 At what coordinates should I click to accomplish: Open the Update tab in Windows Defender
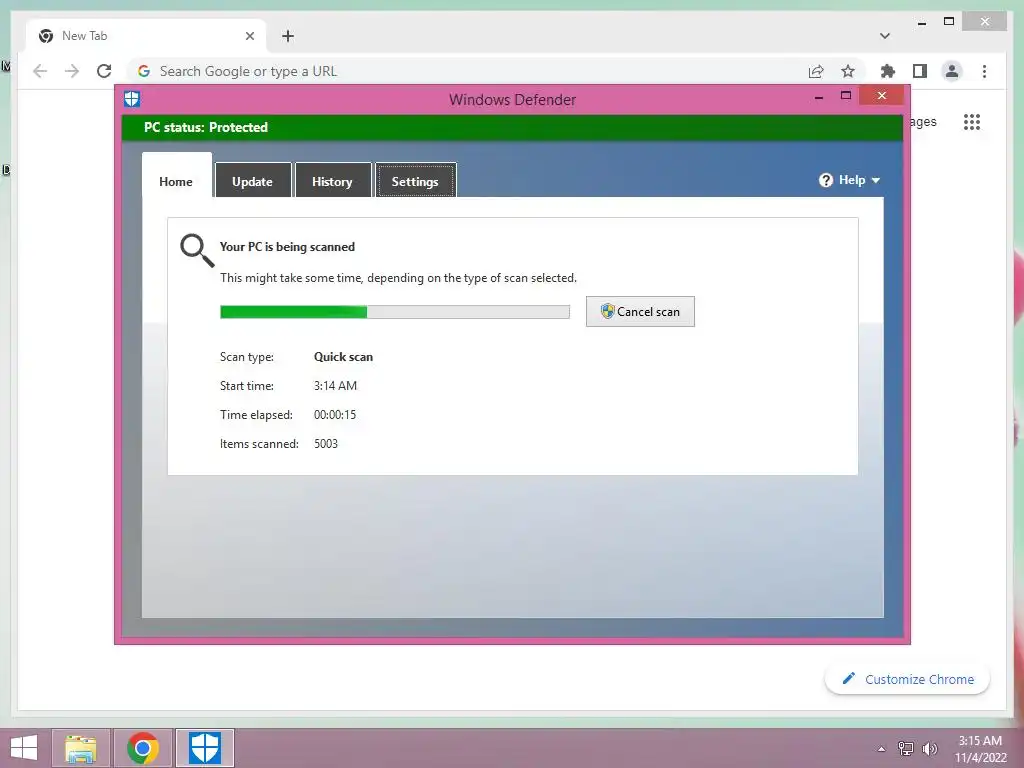coord(253,180)
